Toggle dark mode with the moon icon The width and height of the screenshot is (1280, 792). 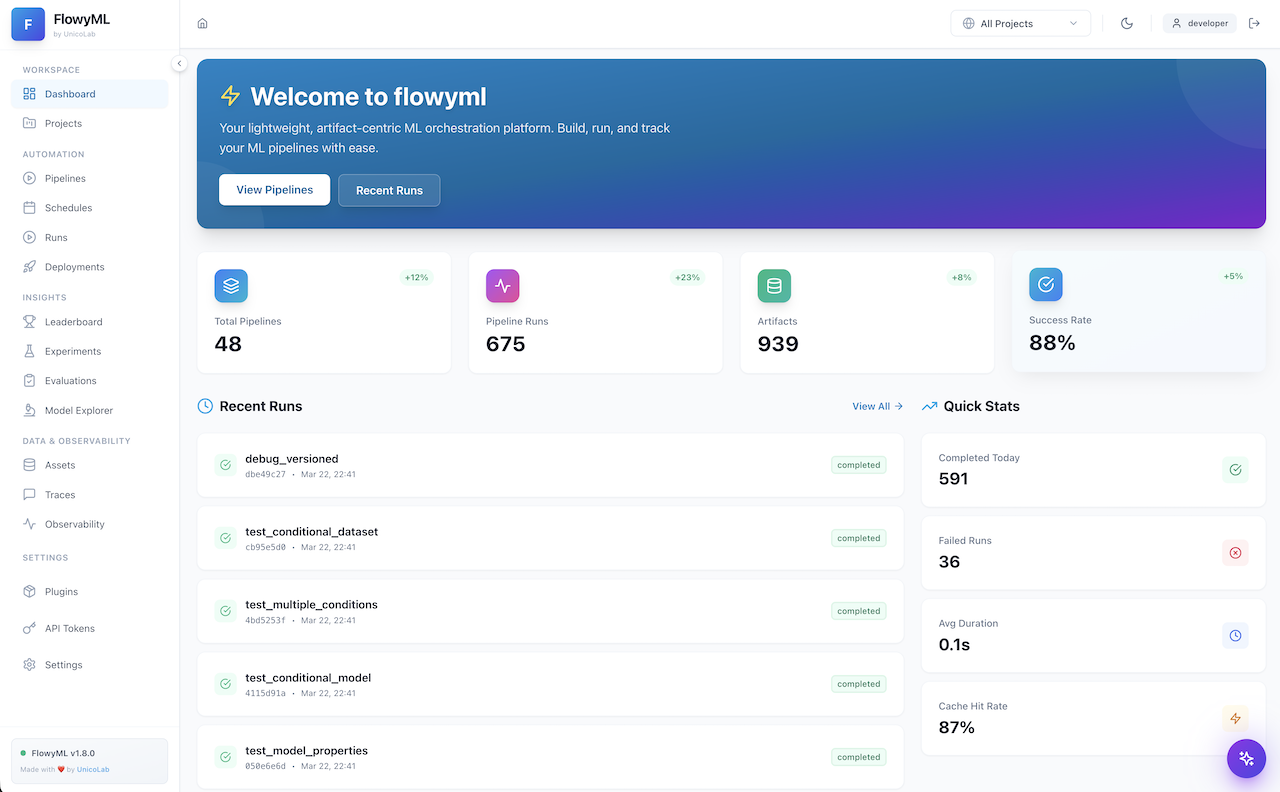(1126, 22)
